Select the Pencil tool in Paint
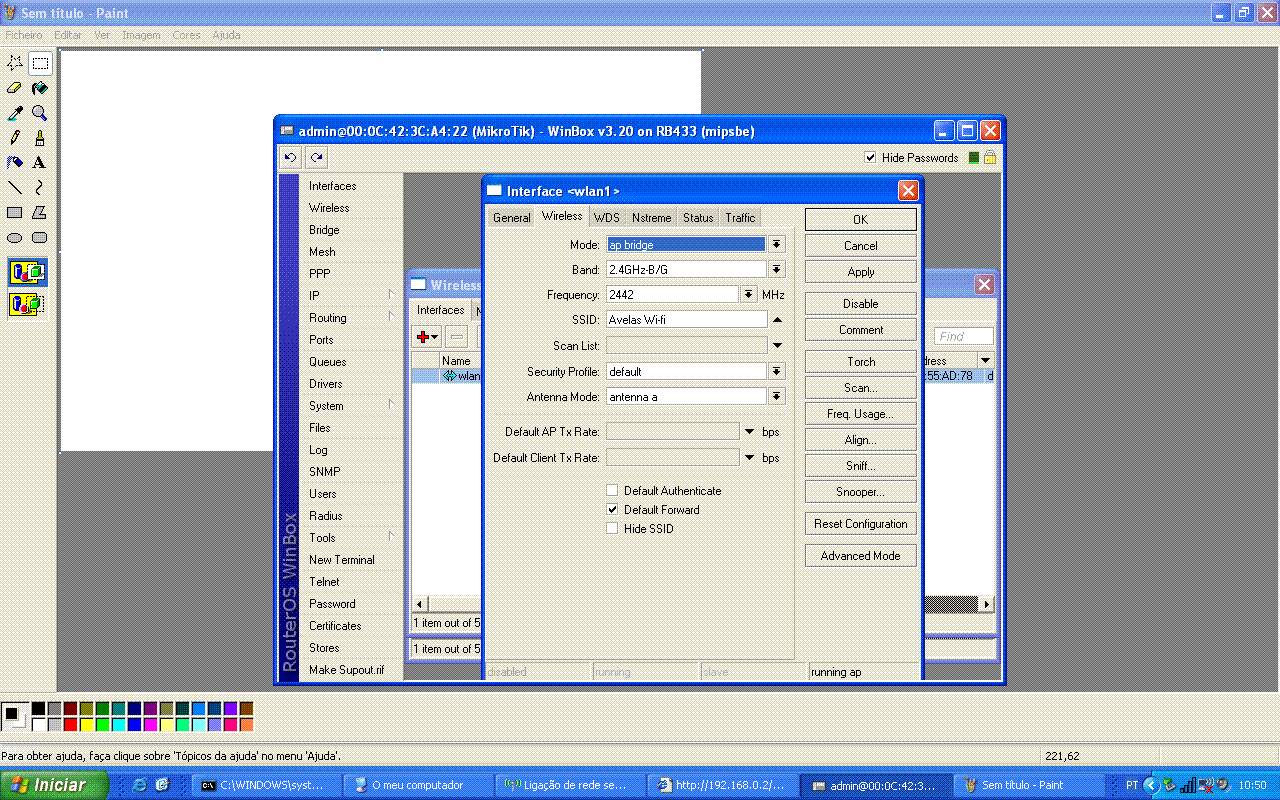This screenshot has height=800, width=1280. (15, 138)
